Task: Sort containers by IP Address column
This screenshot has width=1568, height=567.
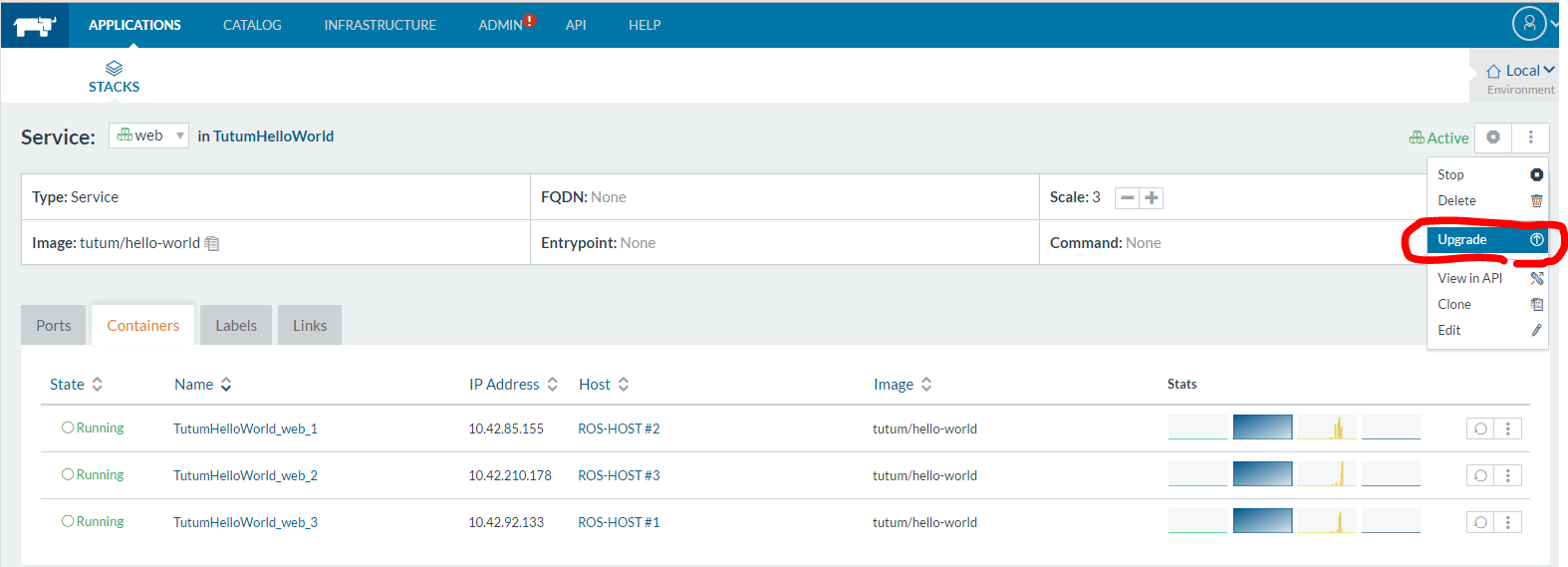Action: 512,385
